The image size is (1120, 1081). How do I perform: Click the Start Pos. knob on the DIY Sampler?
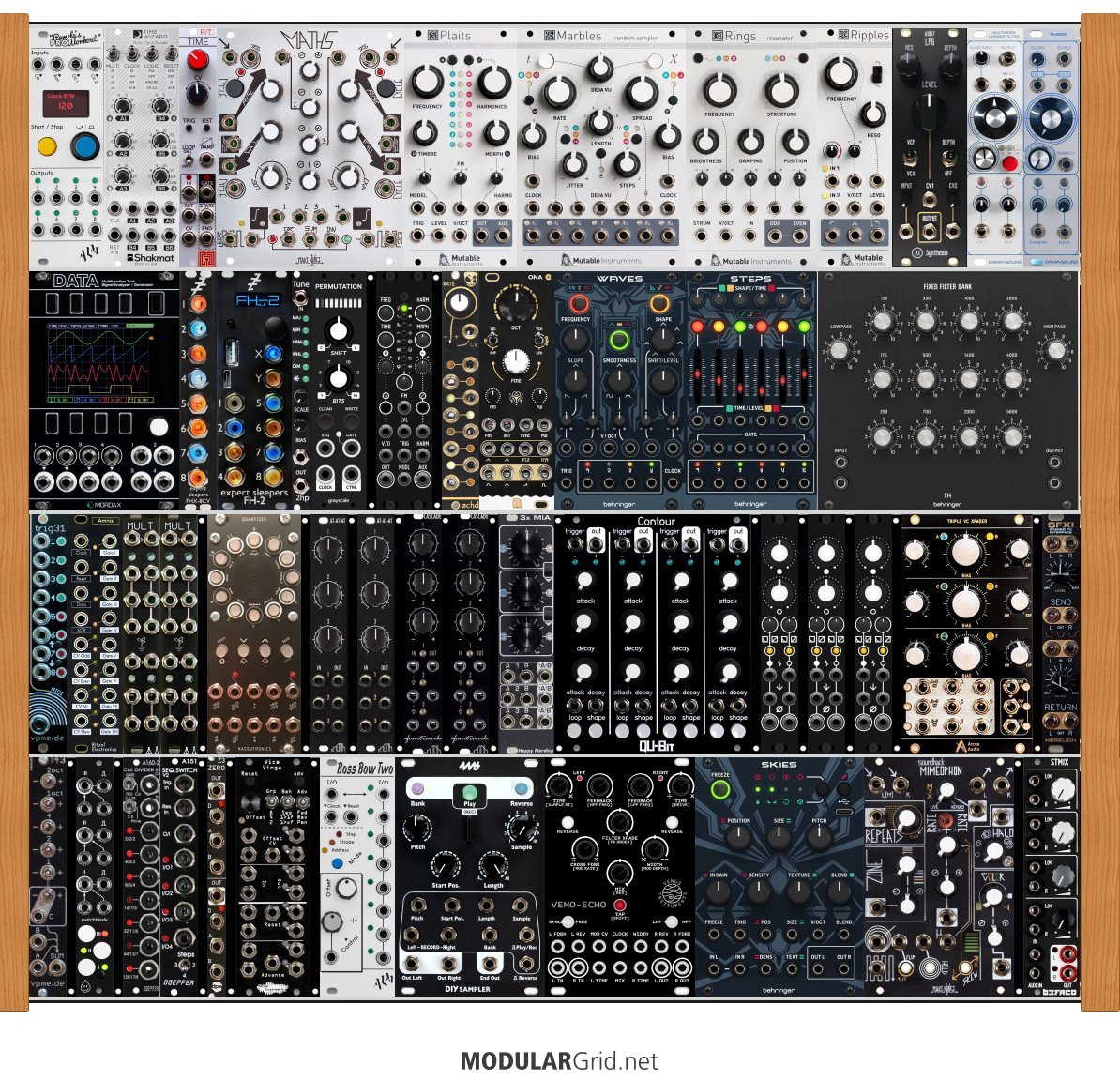pyautogui.click(x=445, y=865)
